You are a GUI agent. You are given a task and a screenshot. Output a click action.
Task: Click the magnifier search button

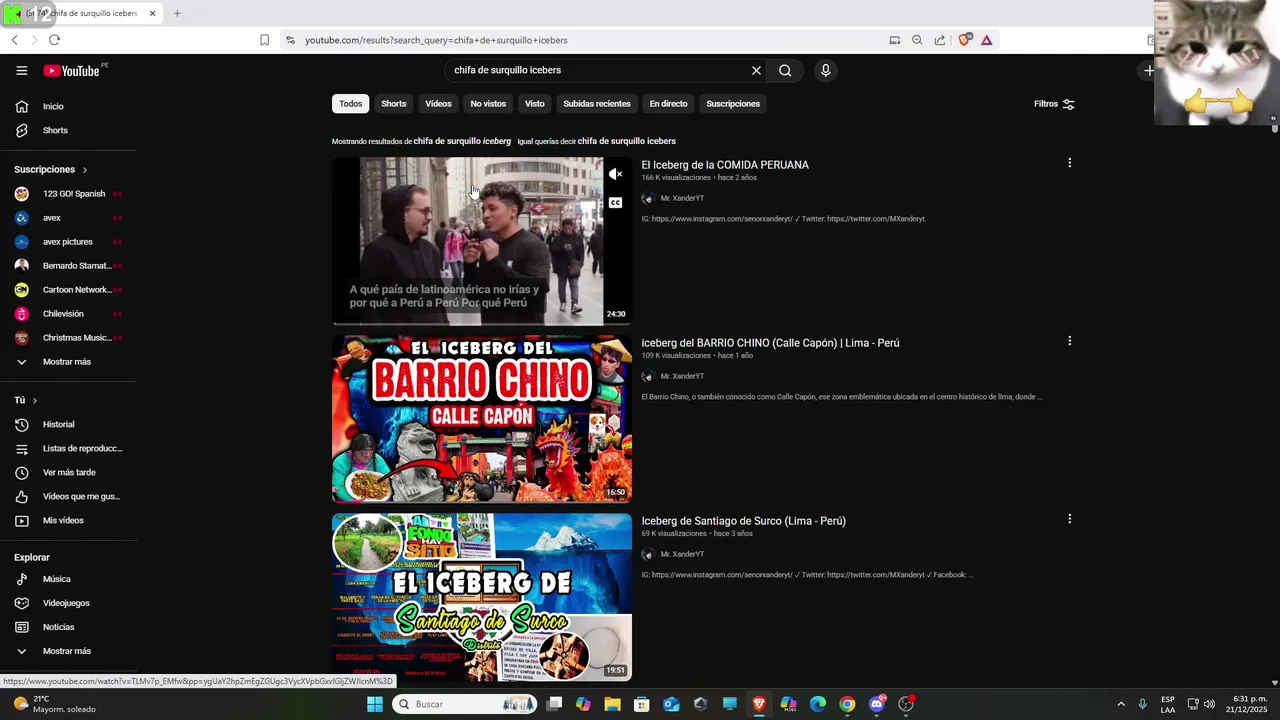pos(785,71)
